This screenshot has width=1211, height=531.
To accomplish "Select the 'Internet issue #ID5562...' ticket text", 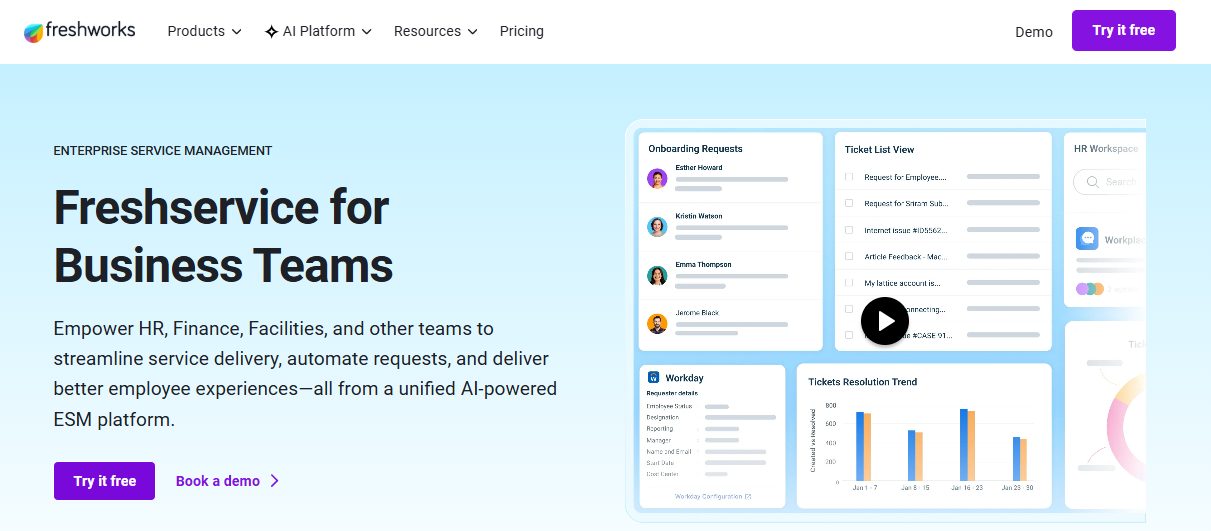I will pos(905,230).
